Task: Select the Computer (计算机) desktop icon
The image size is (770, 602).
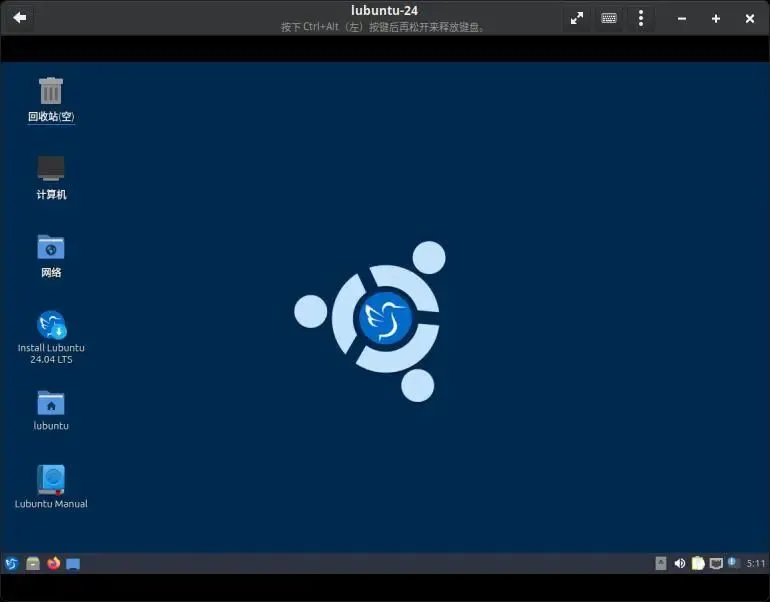Action: [51, 177]
